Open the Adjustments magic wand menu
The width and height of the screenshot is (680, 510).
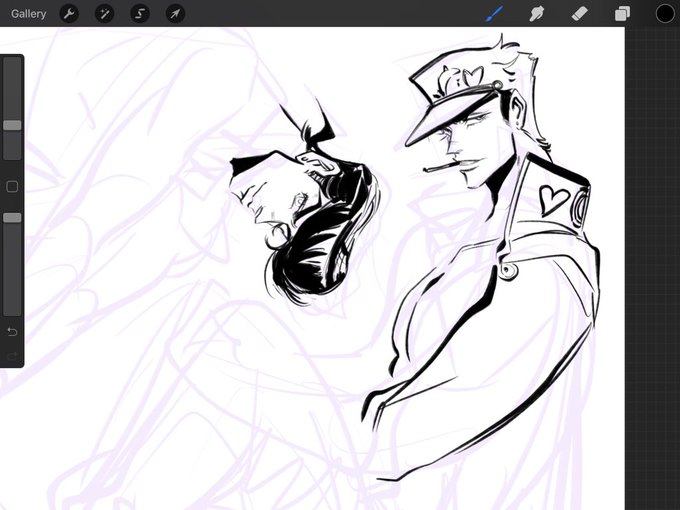point(105,14)
